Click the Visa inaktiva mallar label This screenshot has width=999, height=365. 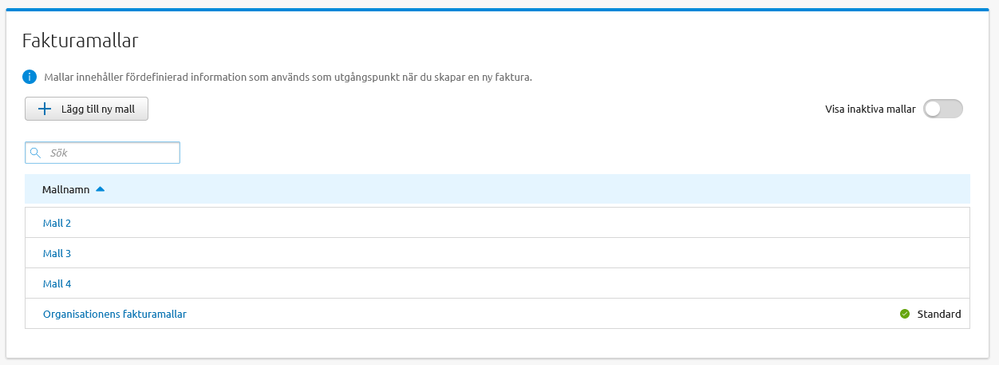click(x=870, y=109)
